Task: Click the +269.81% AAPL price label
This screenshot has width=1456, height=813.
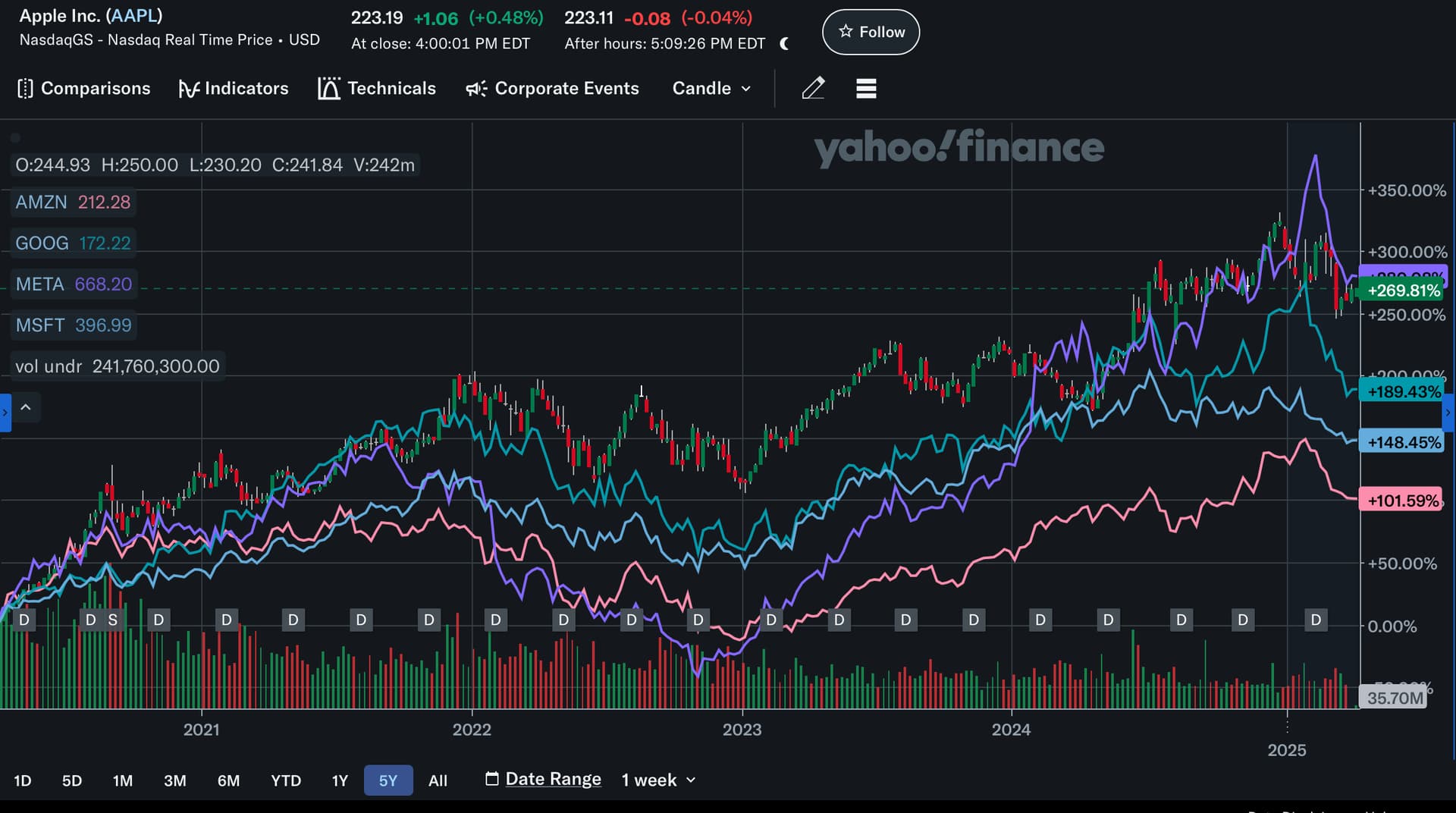Action: (1403, 290)
